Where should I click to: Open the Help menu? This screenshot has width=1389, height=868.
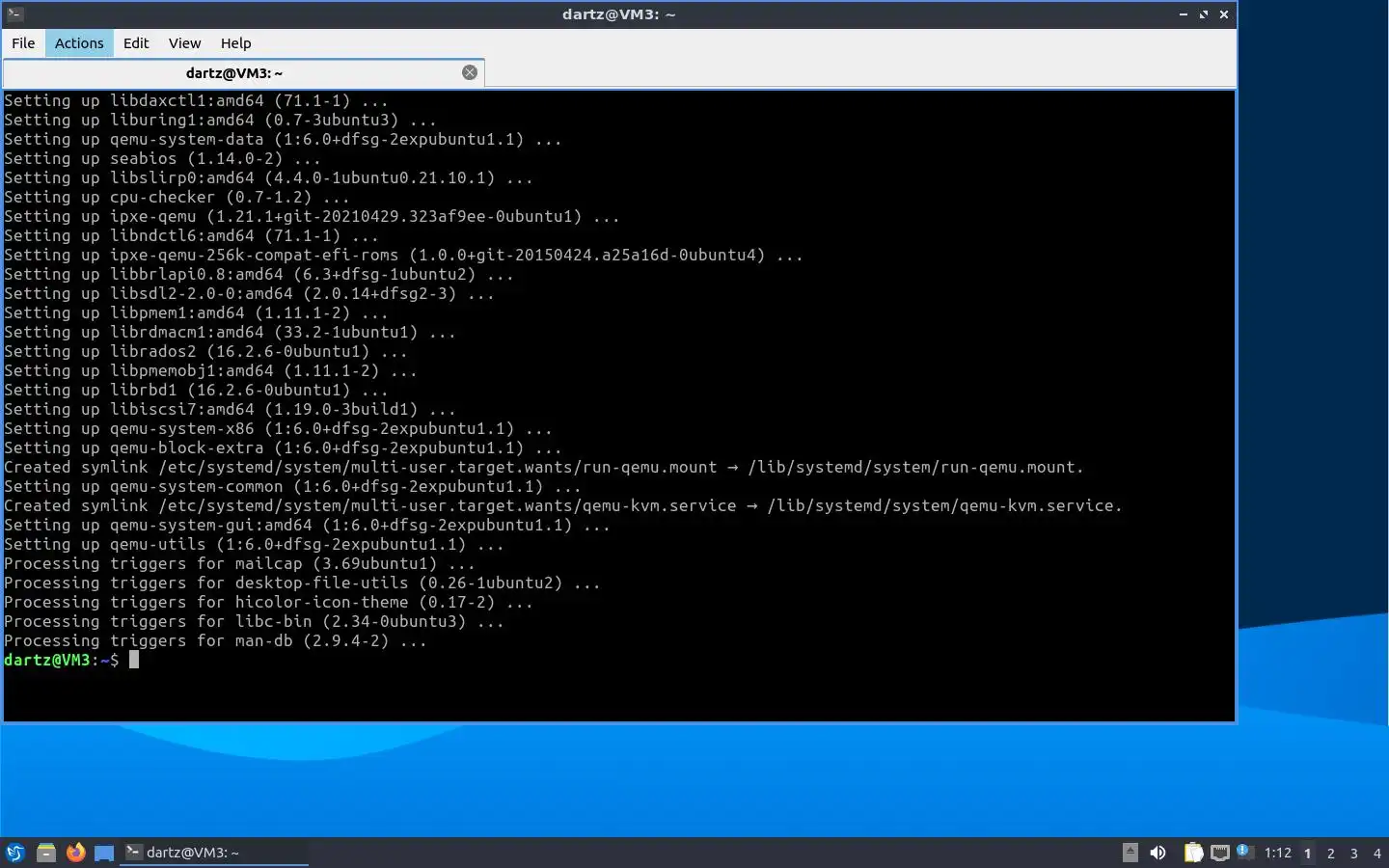click(235, 42)
